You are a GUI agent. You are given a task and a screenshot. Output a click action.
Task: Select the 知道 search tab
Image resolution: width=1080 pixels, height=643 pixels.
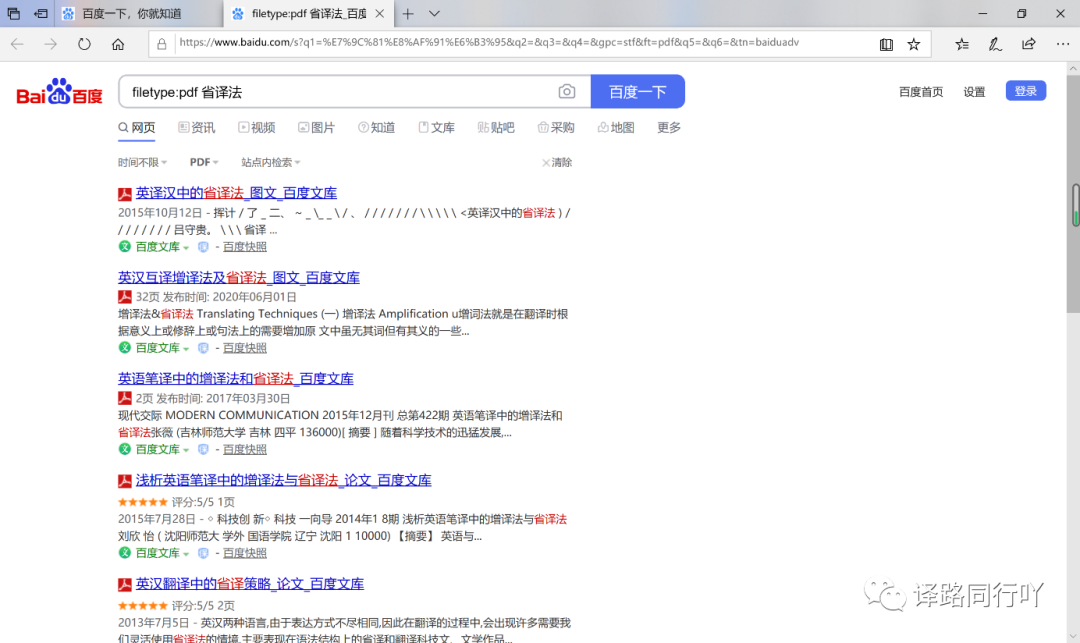(376, 128)
